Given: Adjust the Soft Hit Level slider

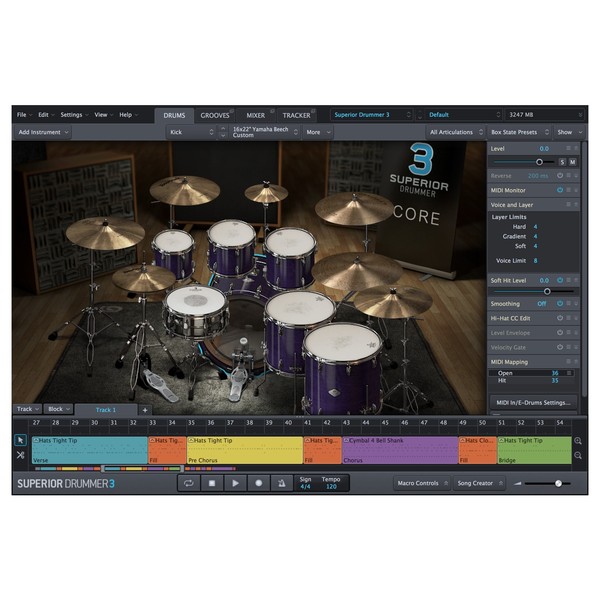Looking at the screenshot, I should [547, 292].
